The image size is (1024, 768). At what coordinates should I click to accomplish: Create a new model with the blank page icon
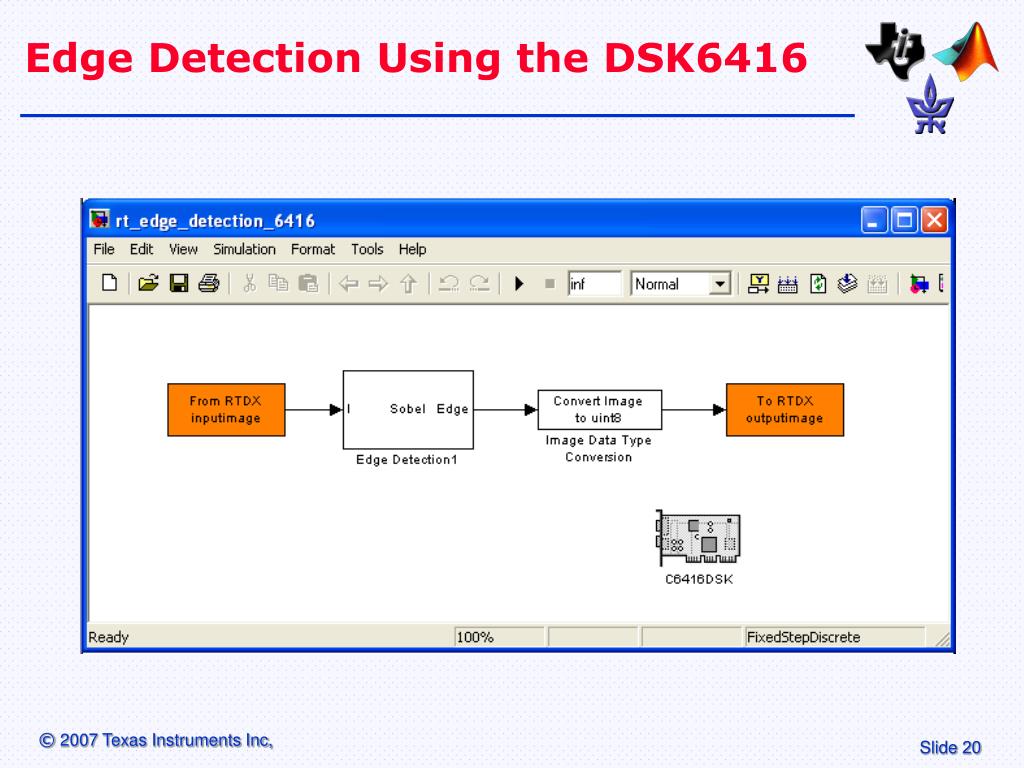(x=110, y=283)
